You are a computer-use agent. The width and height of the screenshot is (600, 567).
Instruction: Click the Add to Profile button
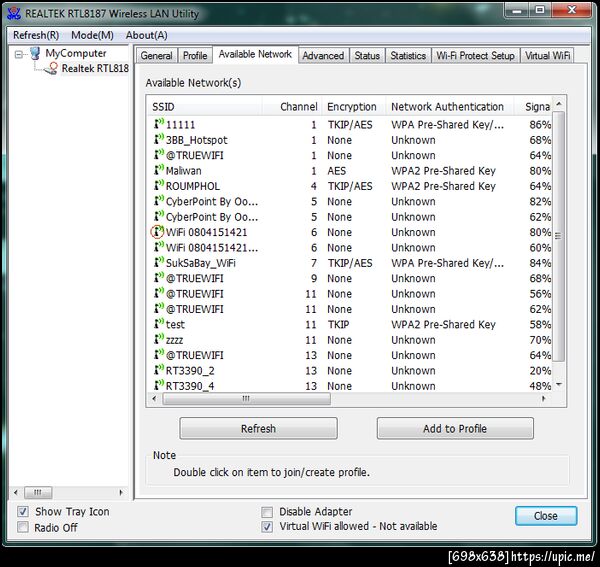pyautogui.click(x=455, y=429)
